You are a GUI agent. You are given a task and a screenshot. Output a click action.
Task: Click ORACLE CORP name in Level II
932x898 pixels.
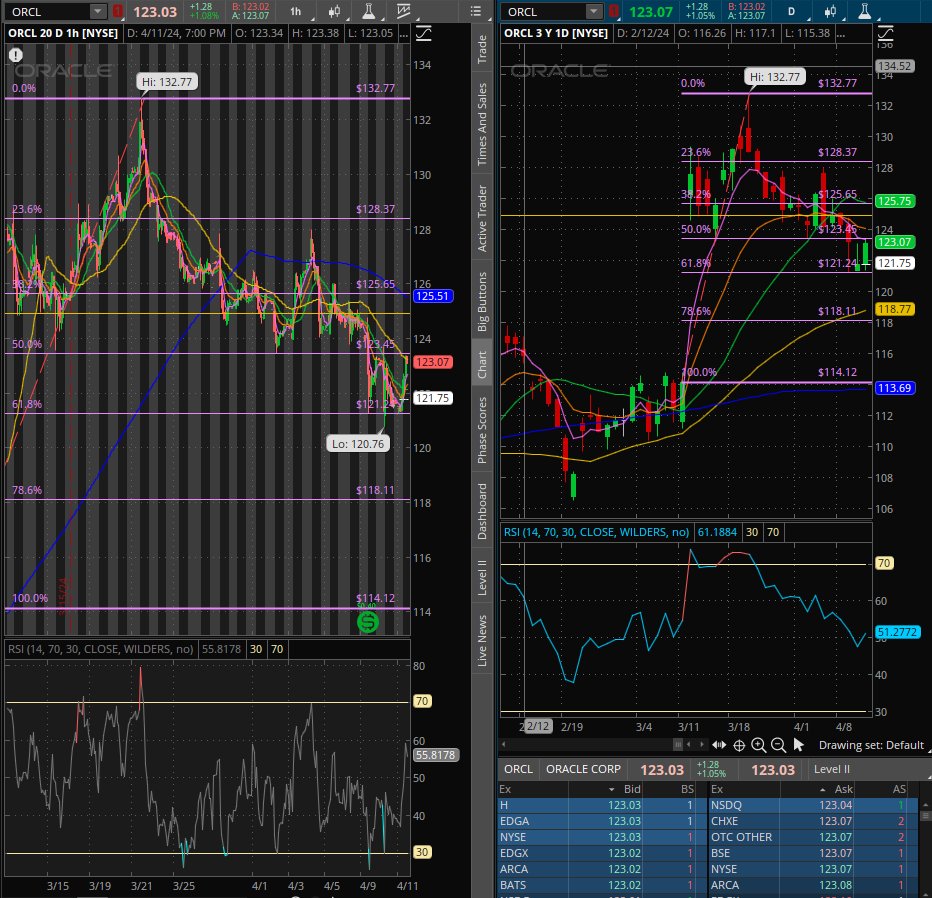[x=583, y=769]
